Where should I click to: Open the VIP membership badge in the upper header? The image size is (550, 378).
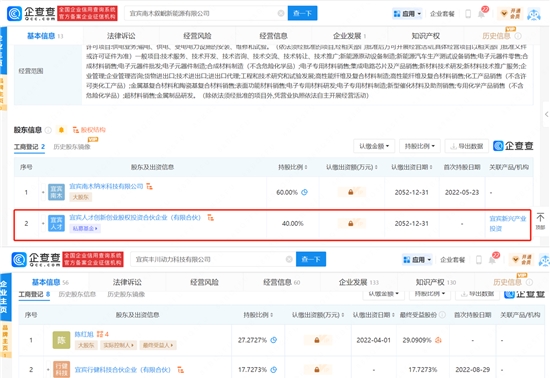point(510,14)
